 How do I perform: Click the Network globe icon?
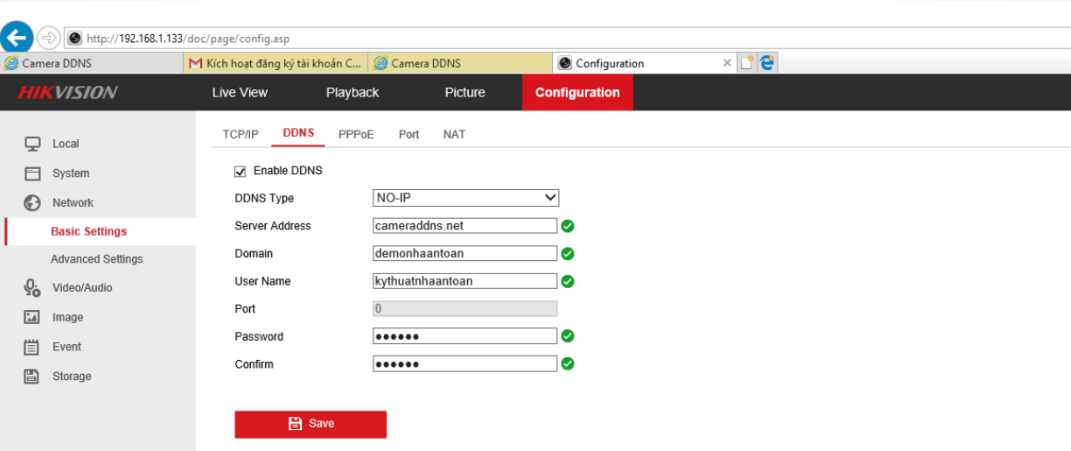point(32,203)
